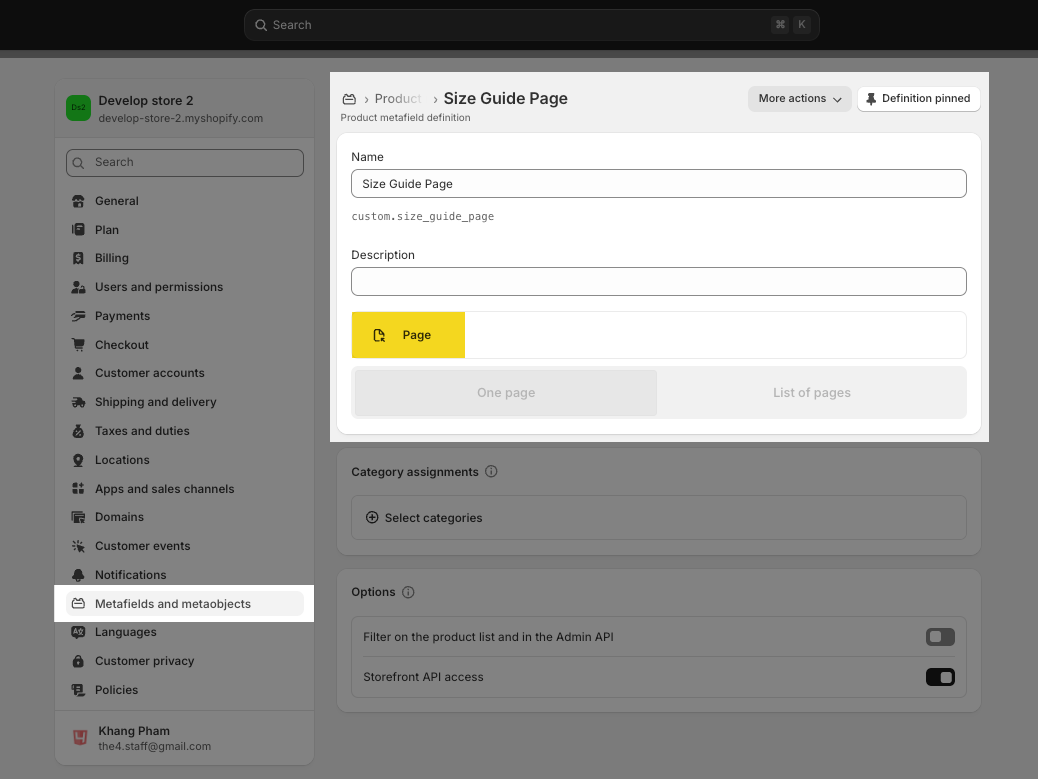This screenshot has height=779, width=1038.
Task: Go to Domains settings
Action: click(x=119, y=517)
